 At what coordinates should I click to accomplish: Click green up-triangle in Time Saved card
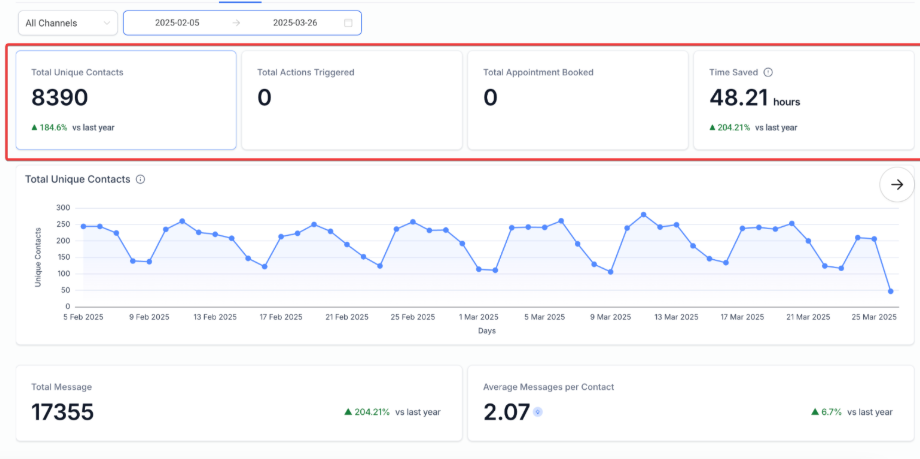713,128
